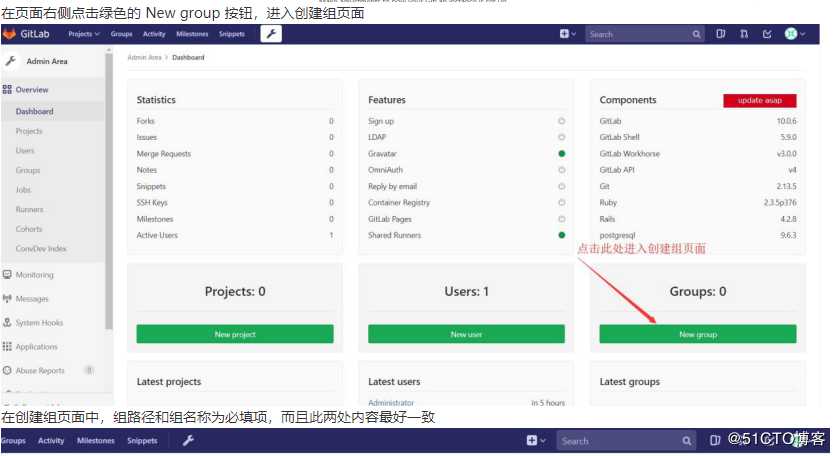Click the sidebar vertical scrollbar
The height and width of the screenshot is (456, 836).
[109, 191]
